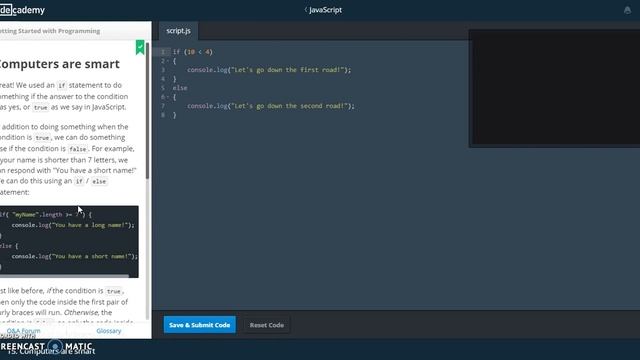Click the 'Computers are smart' heading

coord(59,64)
